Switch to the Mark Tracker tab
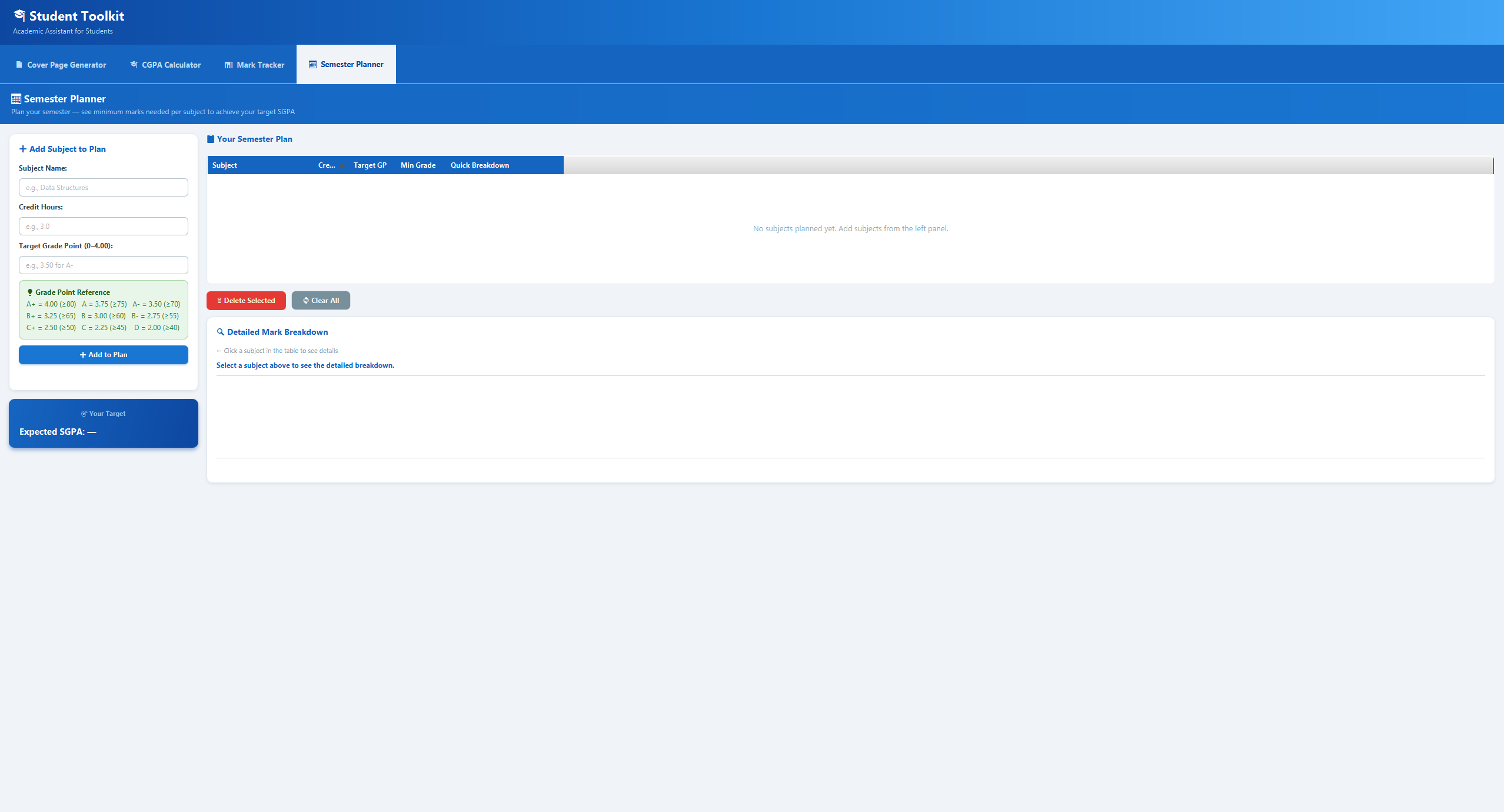 (254, 65)
